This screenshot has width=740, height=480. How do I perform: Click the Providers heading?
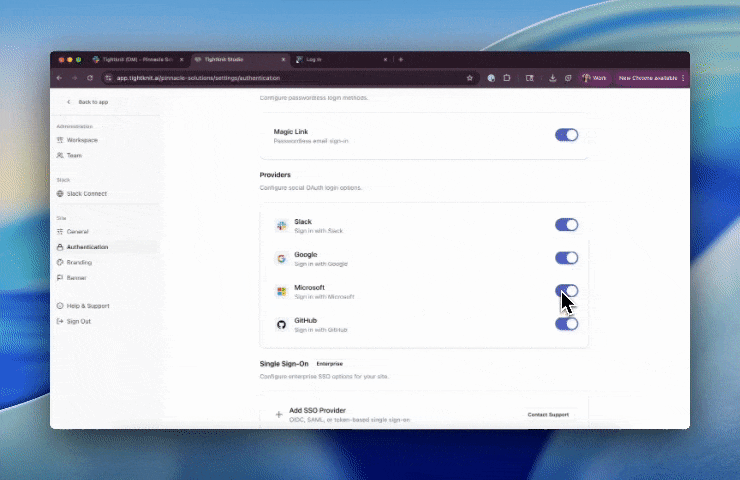pos(275,175)
